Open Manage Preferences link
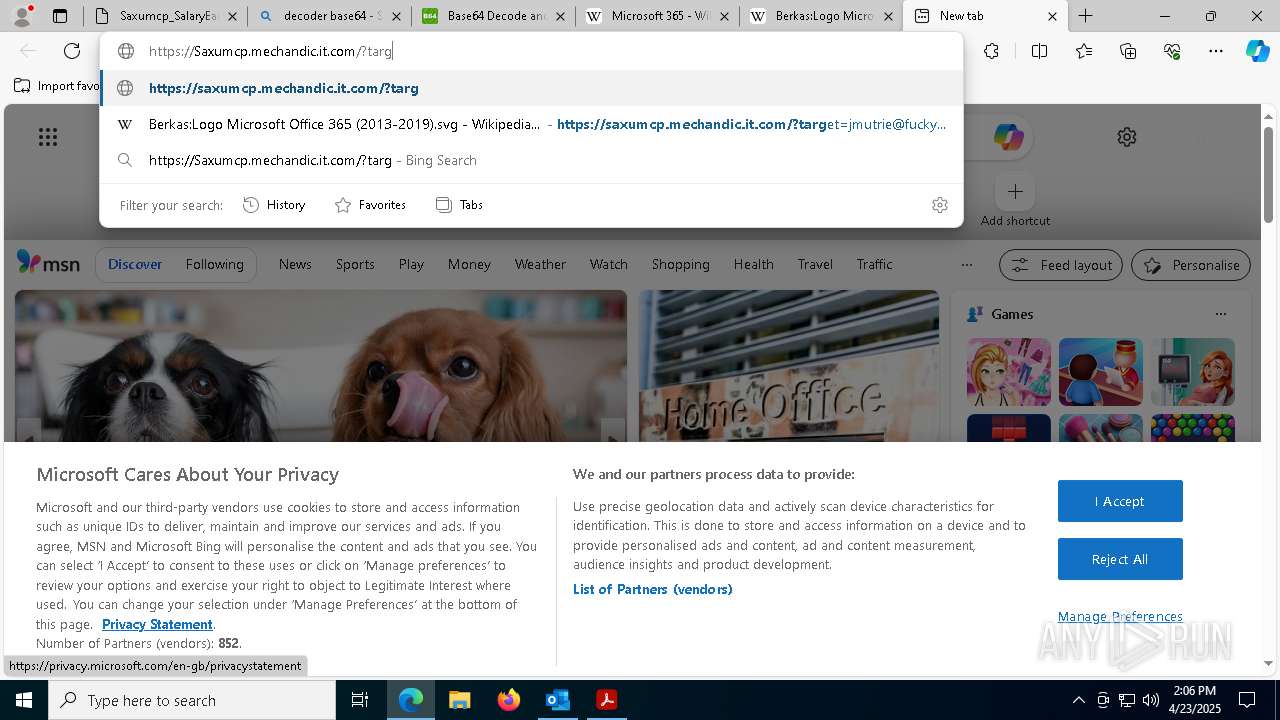This screenshot has height=720, width=1280. point(1120,616)
